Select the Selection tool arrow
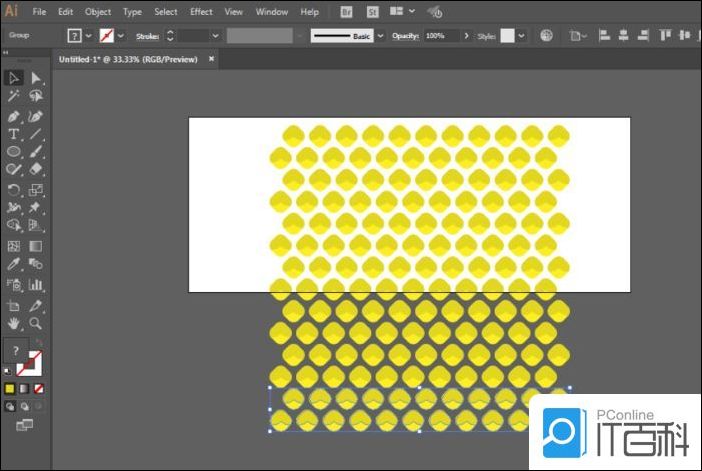Screen dimensions: 702x471 (x=14, y=78)
